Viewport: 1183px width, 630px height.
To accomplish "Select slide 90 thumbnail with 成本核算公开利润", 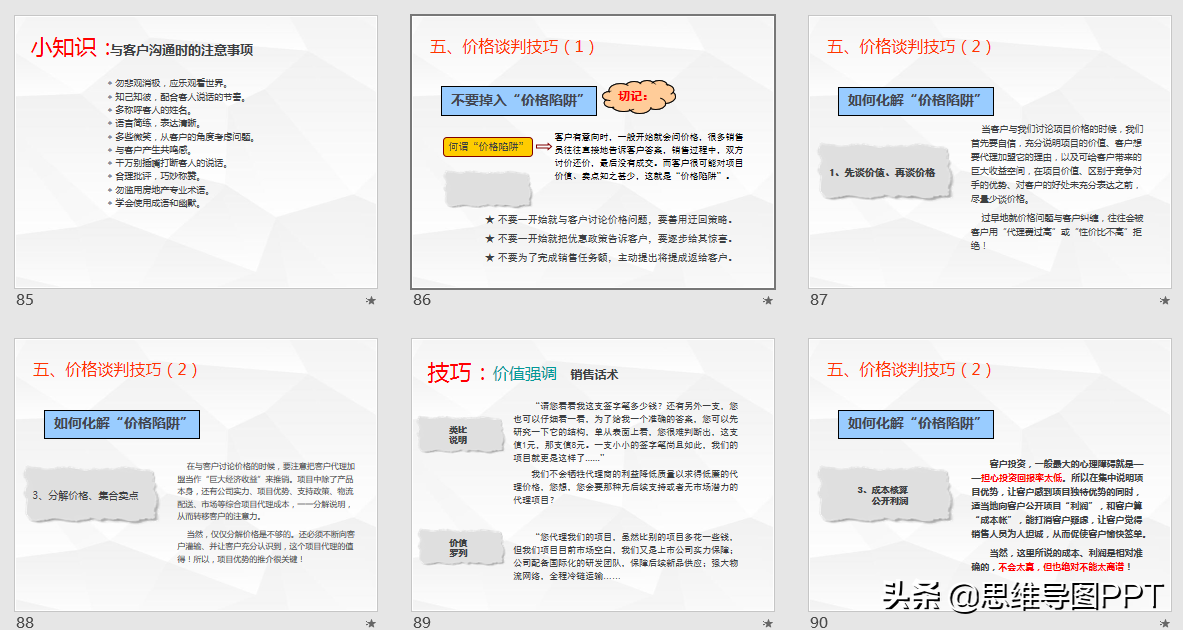I will pyautogui.click(x=990, y=475).
